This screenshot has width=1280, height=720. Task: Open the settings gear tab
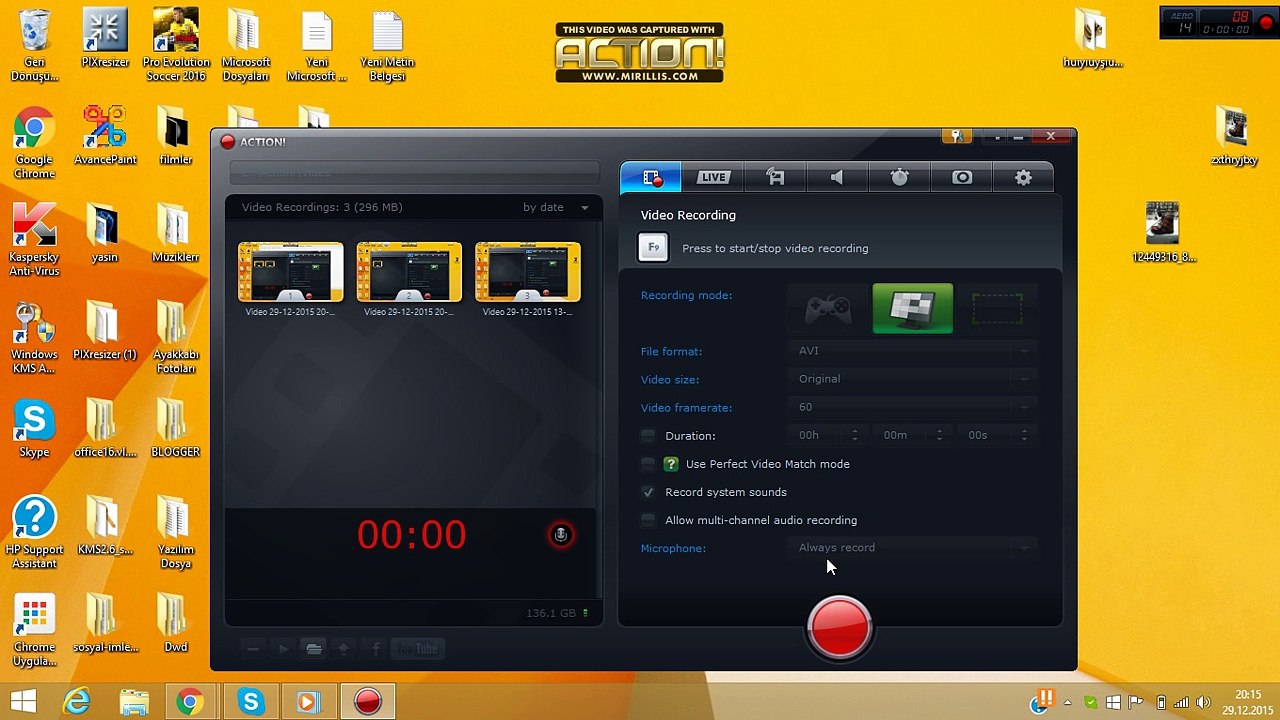click(x=1023, y=177)
